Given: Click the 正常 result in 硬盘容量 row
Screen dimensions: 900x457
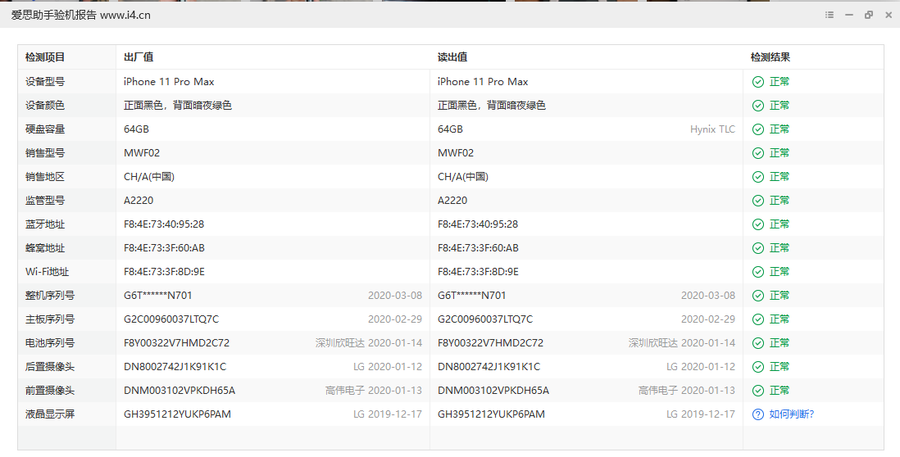Looking at the screenshot, I should (x=779, y=129).
